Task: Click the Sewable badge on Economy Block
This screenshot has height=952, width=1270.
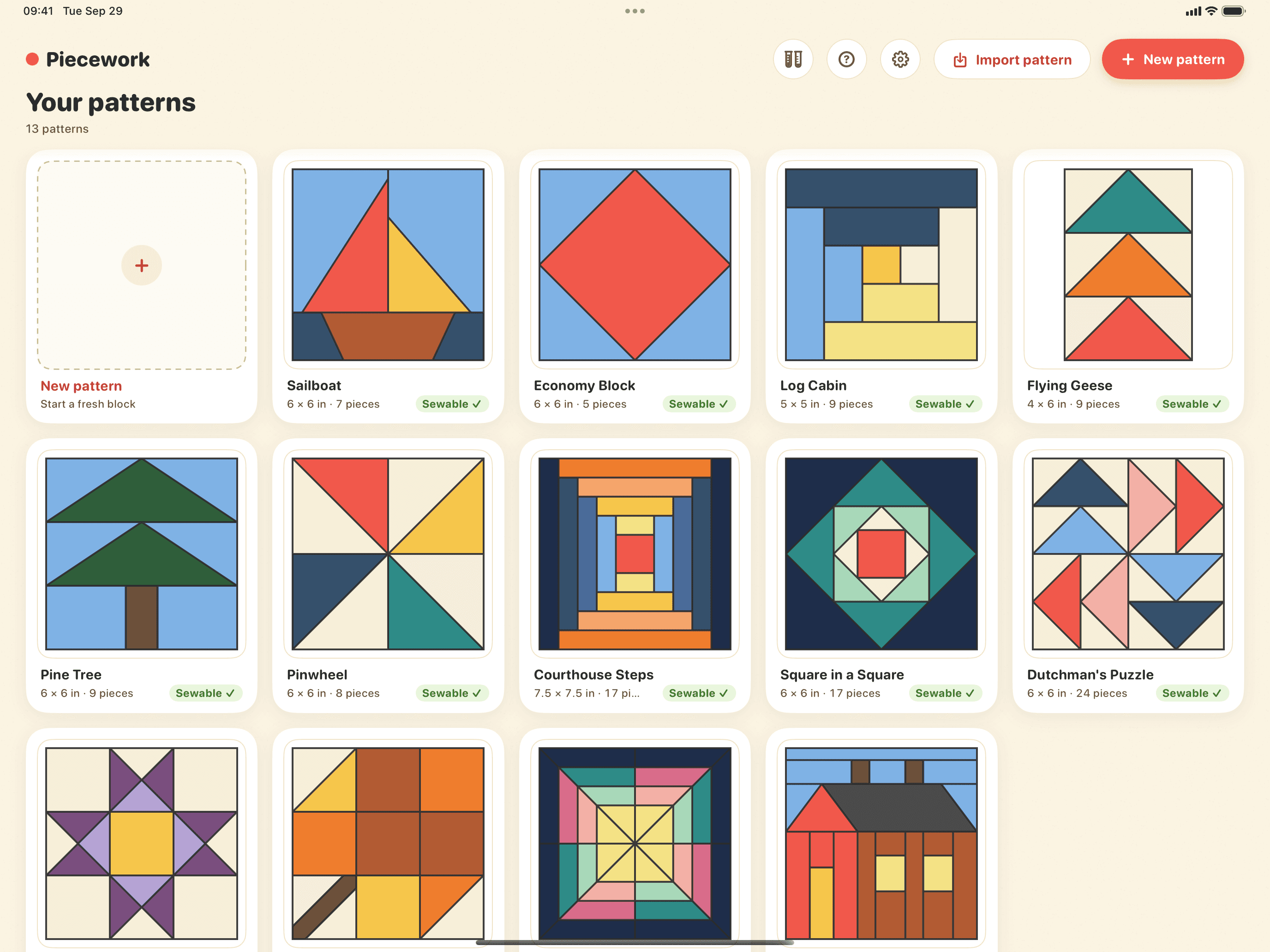Action: [699, 404]
